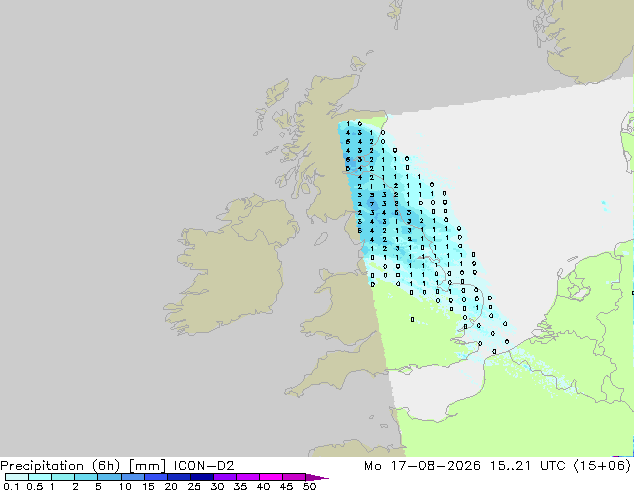Viewport: 634px width, 490px height.
Task: Select the 30–35 mm purple legend swatch
Action: (225, 477)
